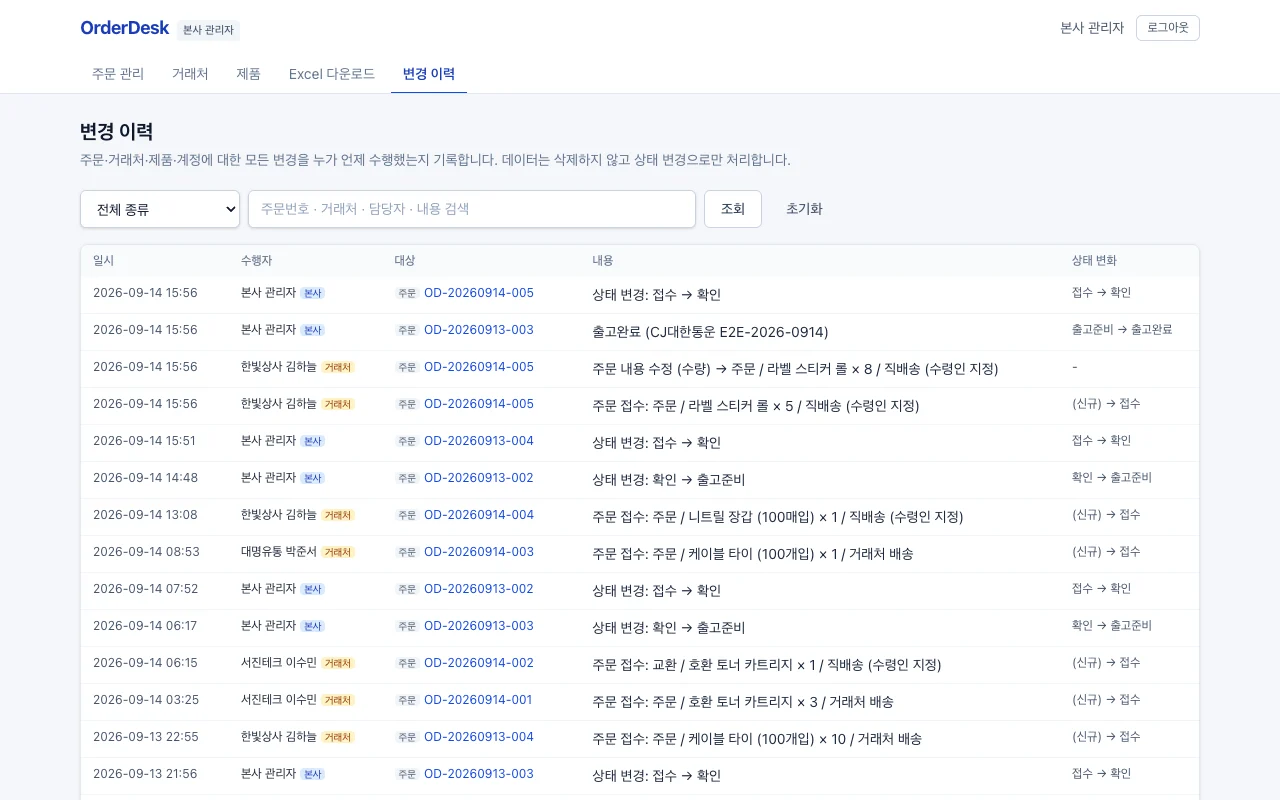
Task: Open OD-20260913-002 link in 07:52 row
Action: point(479,589)
